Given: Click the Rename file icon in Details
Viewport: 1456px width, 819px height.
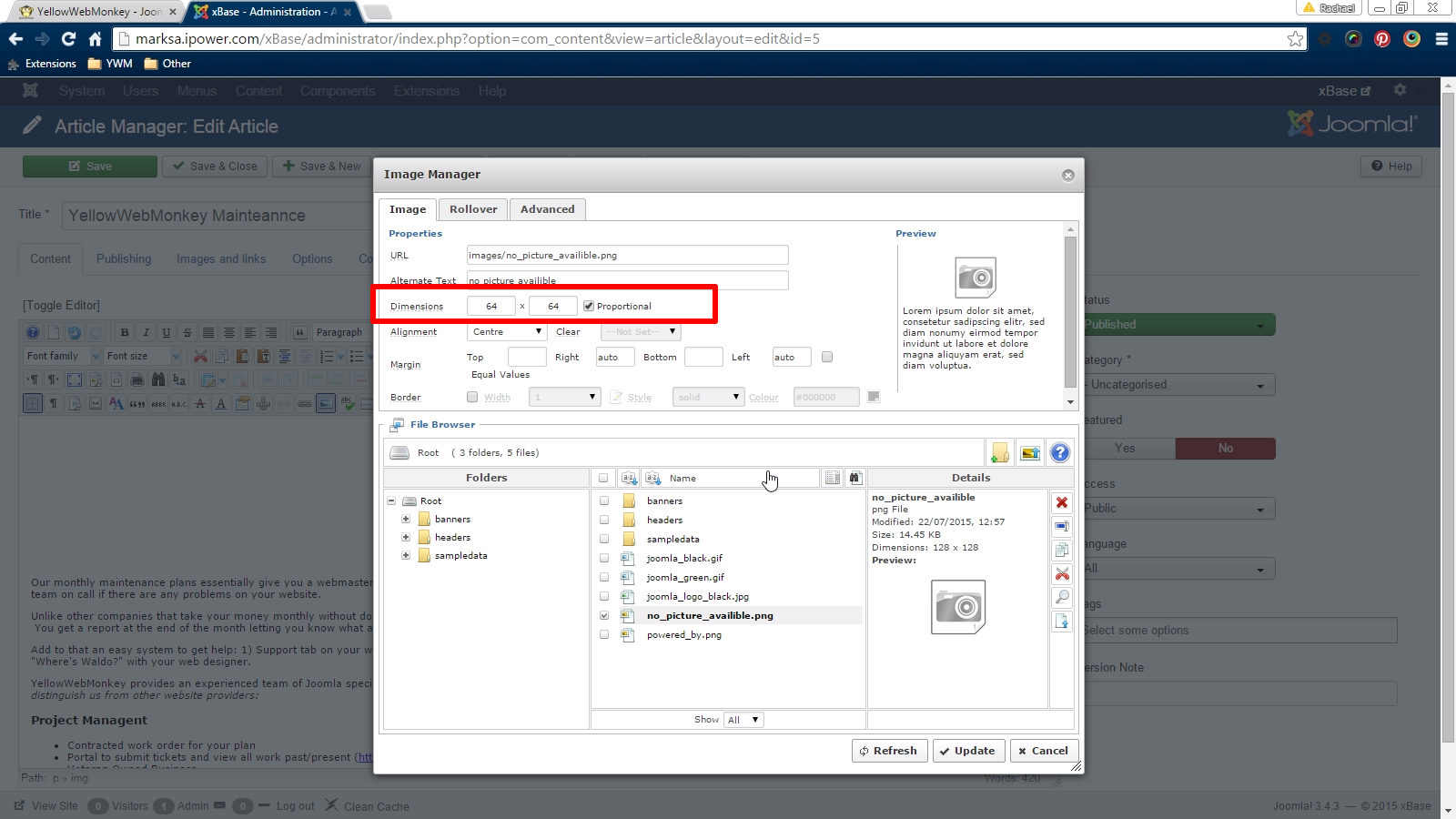Looking at the screenshot, I should pyautogui.click(x=1062, y=526).
